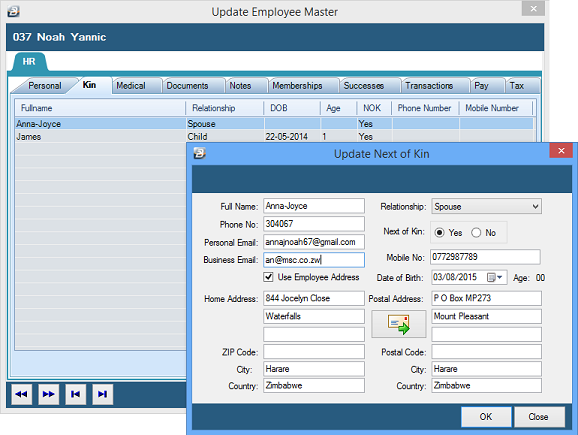This screenshot has height=435, width=578.
Task: Click the Update Employee Master window icon
Action: [14, 12]
